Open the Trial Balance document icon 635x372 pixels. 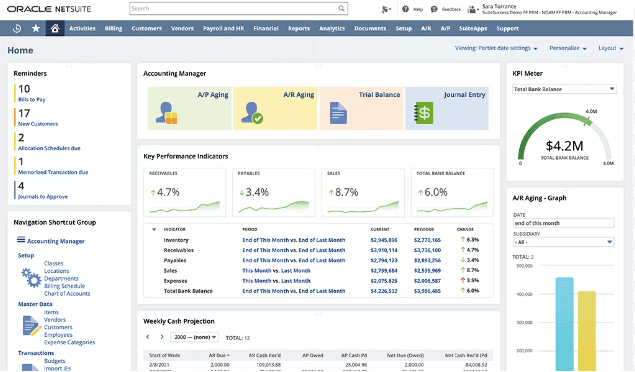tap(338, 113)
